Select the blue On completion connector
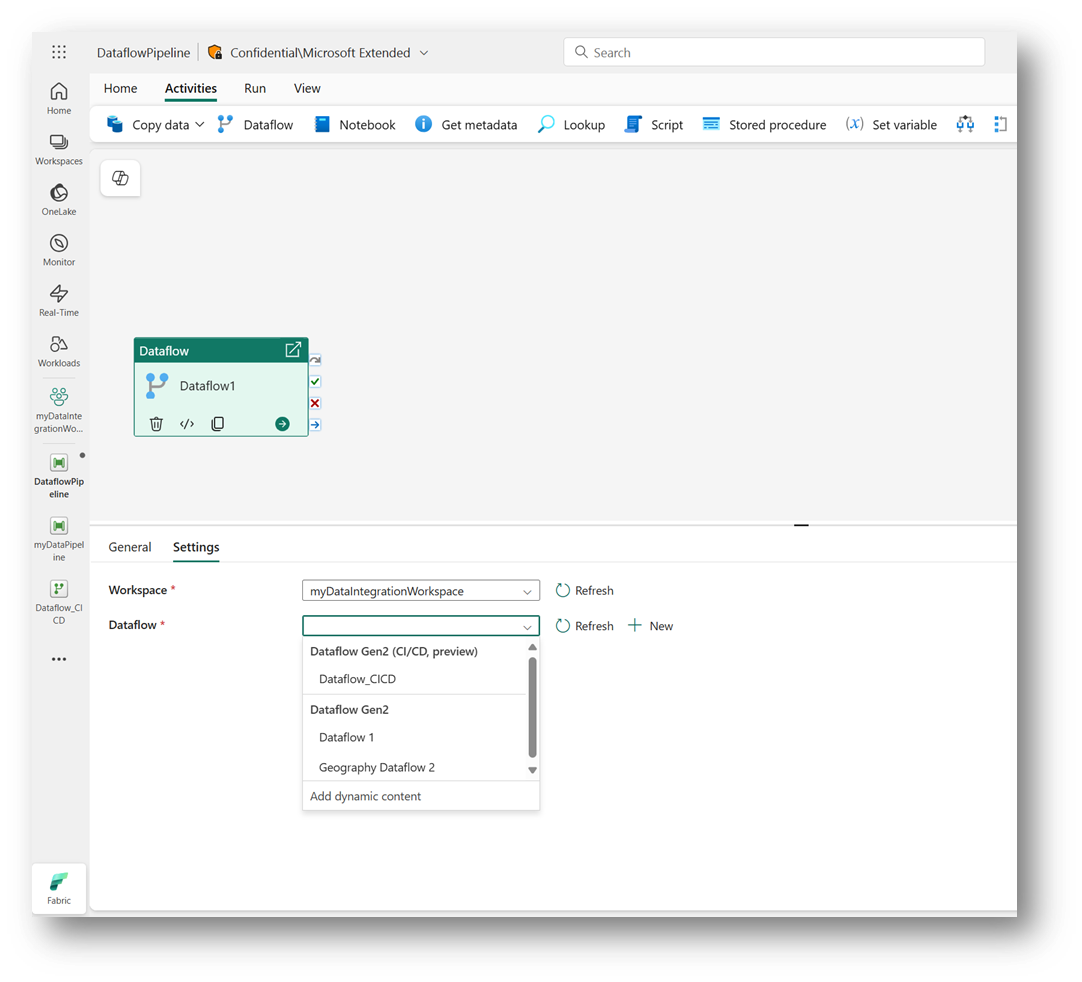This screenshot has width=1082, height=982. click(x=315, y=424)
